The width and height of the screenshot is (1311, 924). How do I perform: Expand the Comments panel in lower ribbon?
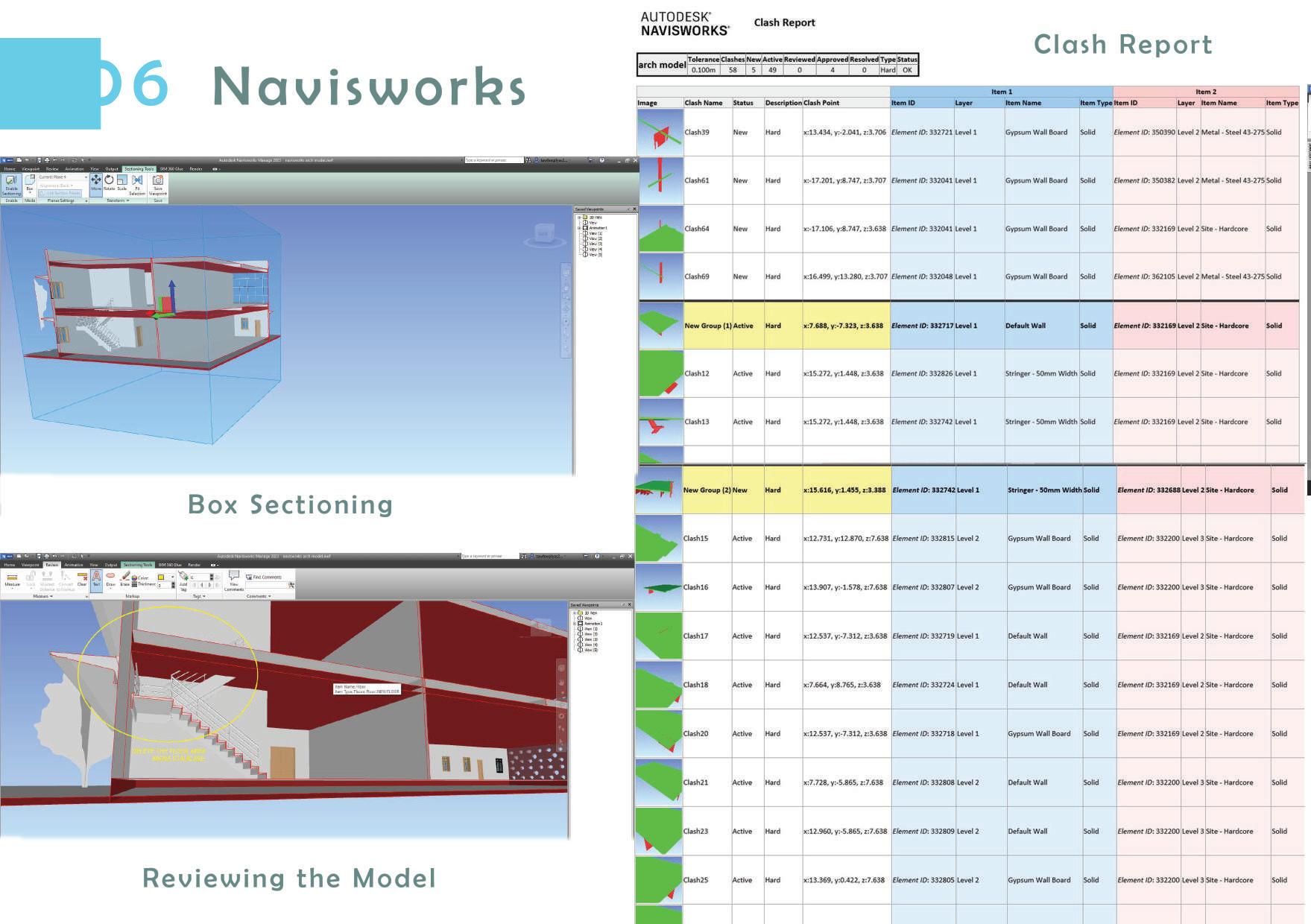[x=258, y=596]
